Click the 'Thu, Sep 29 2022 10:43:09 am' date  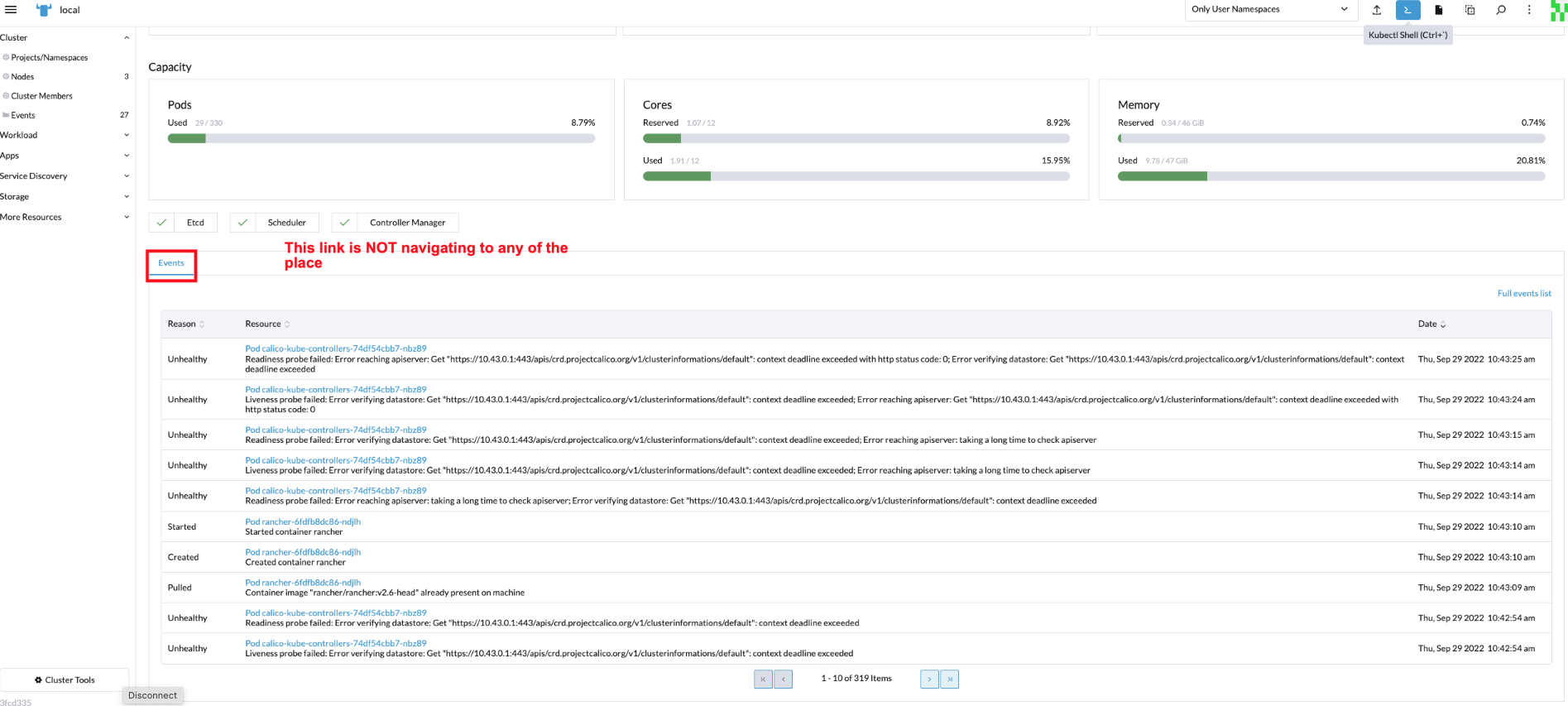click(x=1476, y=588)
